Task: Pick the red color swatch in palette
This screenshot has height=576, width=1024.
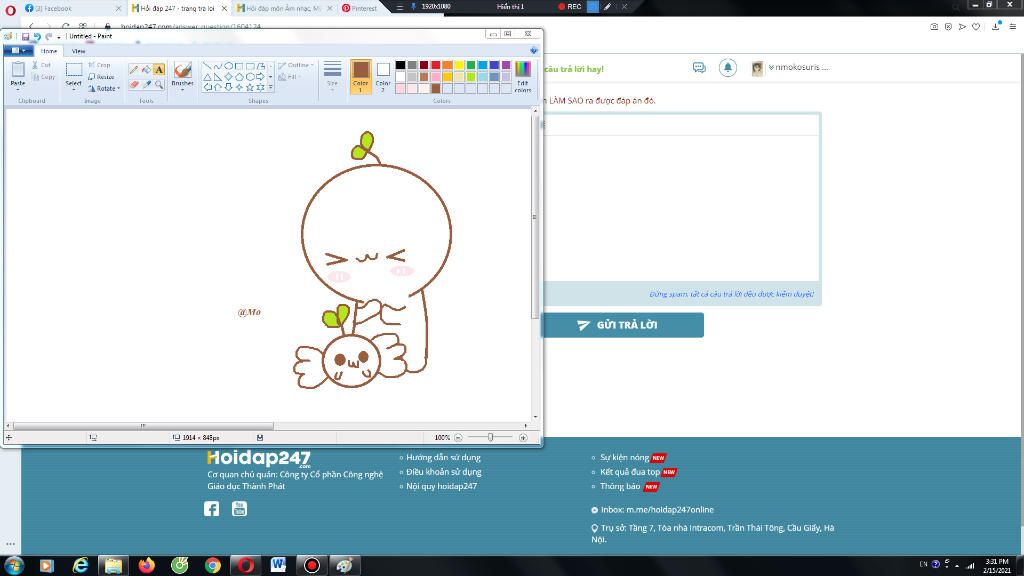Action: tap(436, 65)
